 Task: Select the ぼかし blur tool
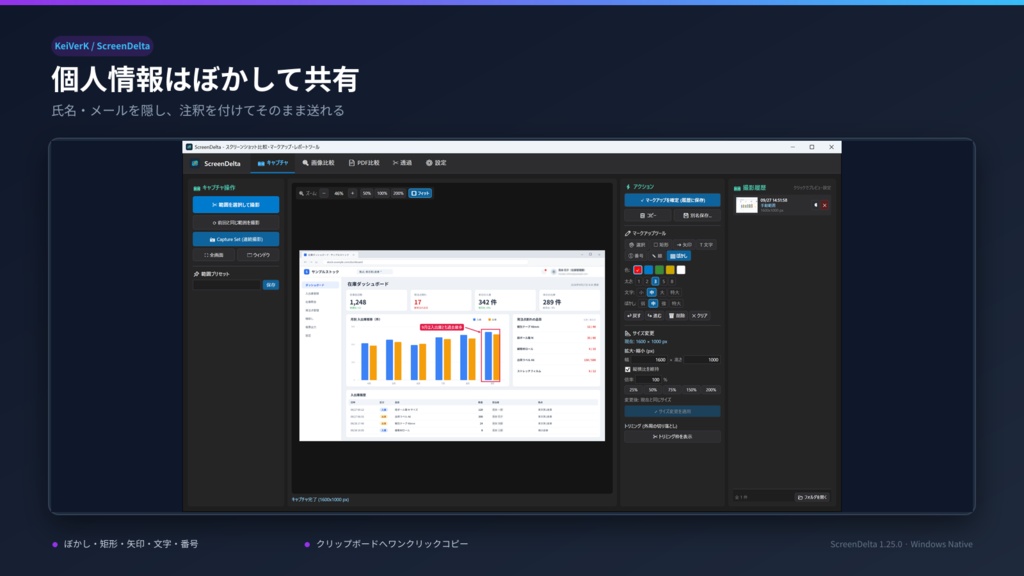coord(679,256)
